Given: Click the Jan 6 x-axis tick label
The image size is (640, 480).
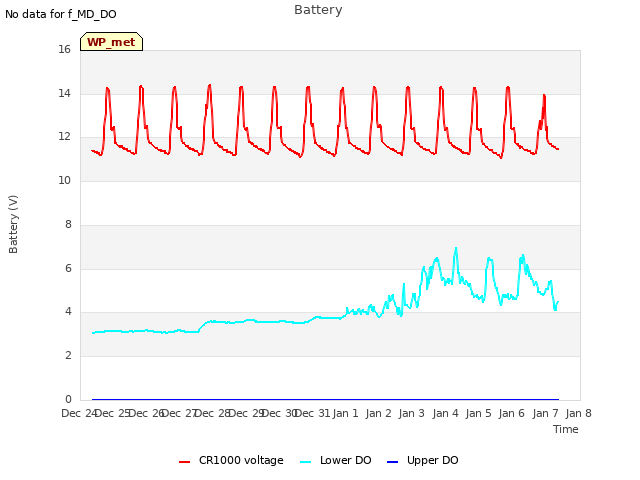Looking at the screenshot, I should pyautogui.click(x=511, y=413).
